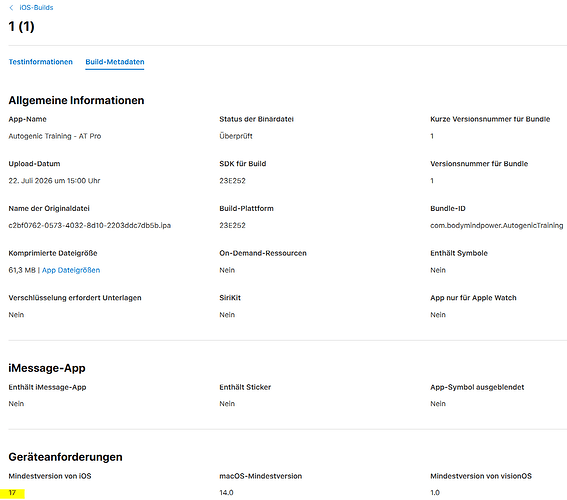
Task: Click the 'macOS-Mindestversion' label
Action: pos(260,476)
